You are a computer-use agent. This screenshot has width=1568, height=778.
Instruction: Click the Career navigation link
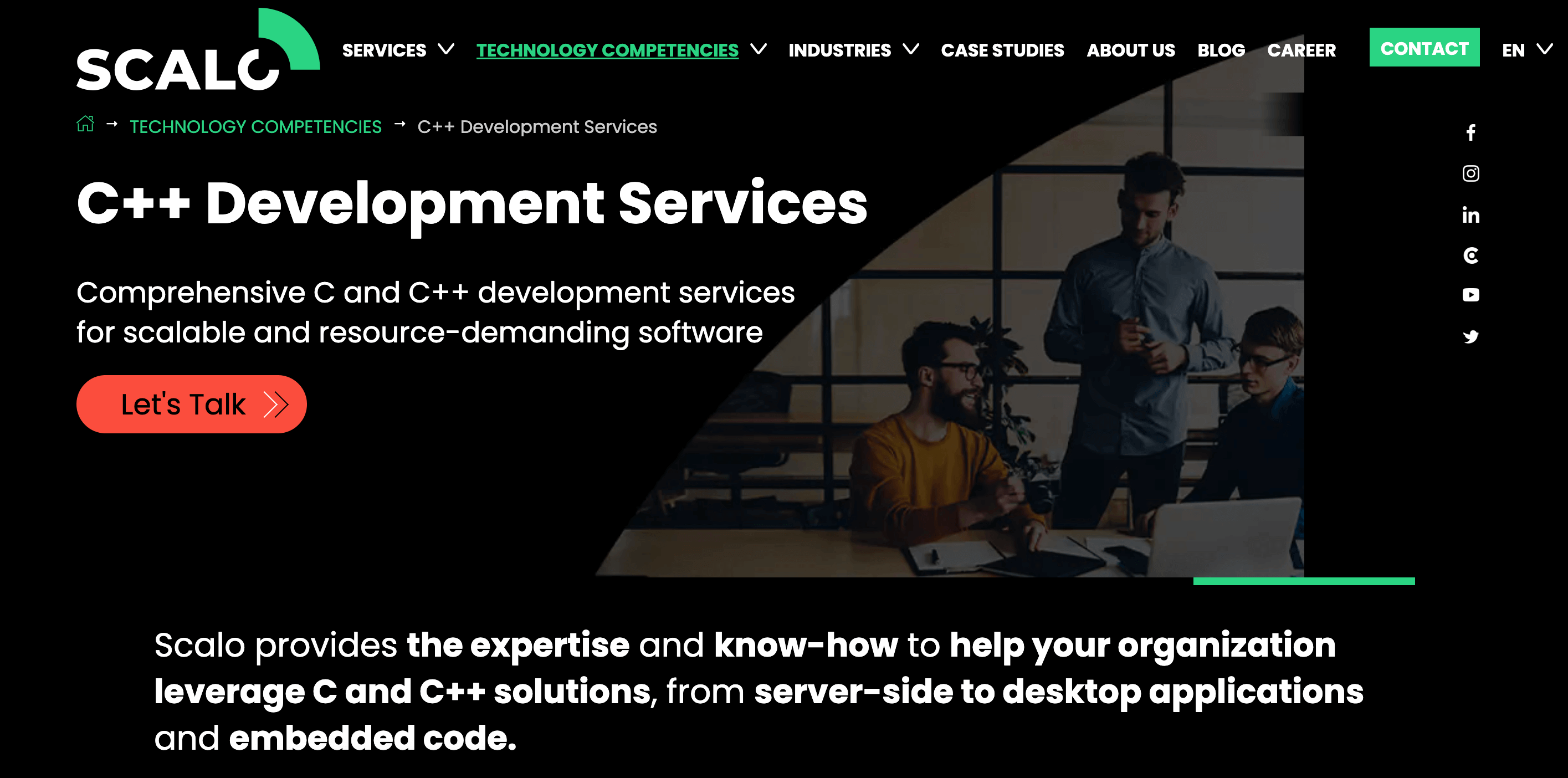click(x=1305, y=50)
